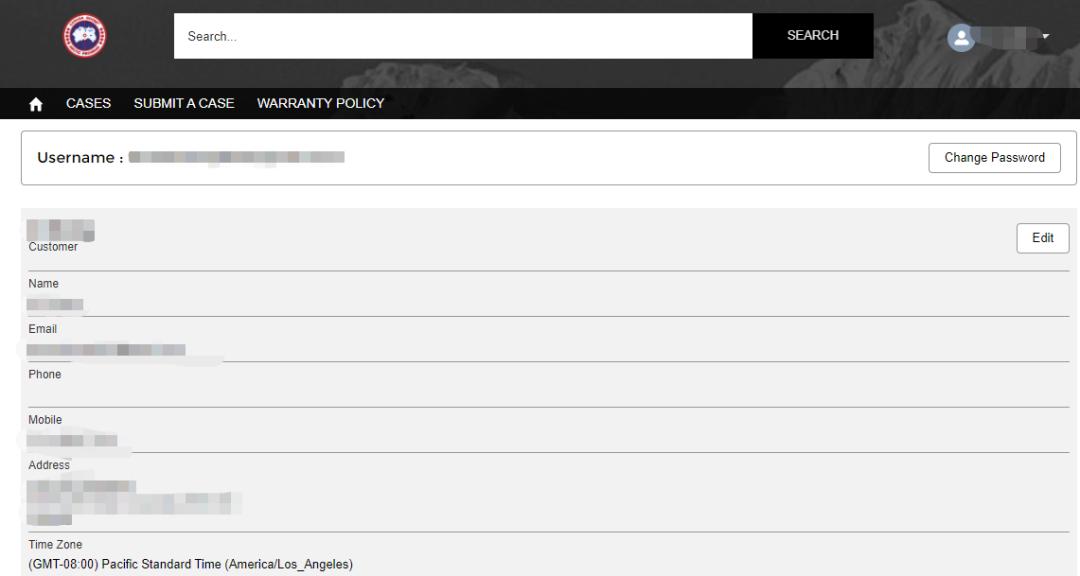The height and width of the screenshot is (576, 1080).
Task: Open the CASES menu item
Action: pos(88,103)
